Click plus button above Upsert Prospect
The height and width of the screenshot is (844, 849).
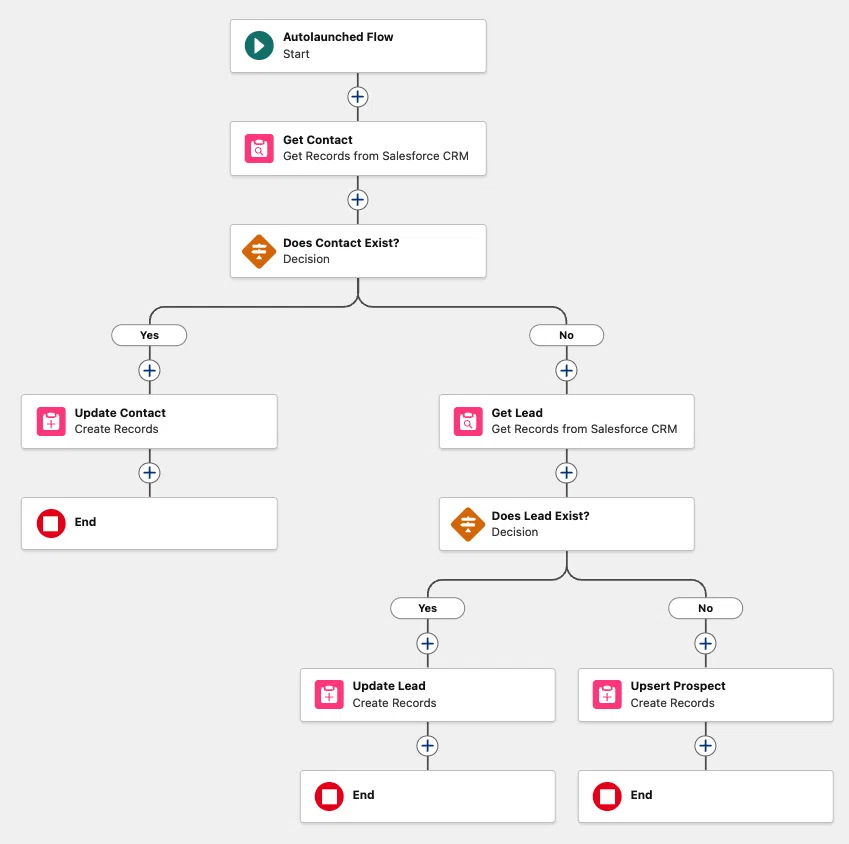[x=705, y=644]
